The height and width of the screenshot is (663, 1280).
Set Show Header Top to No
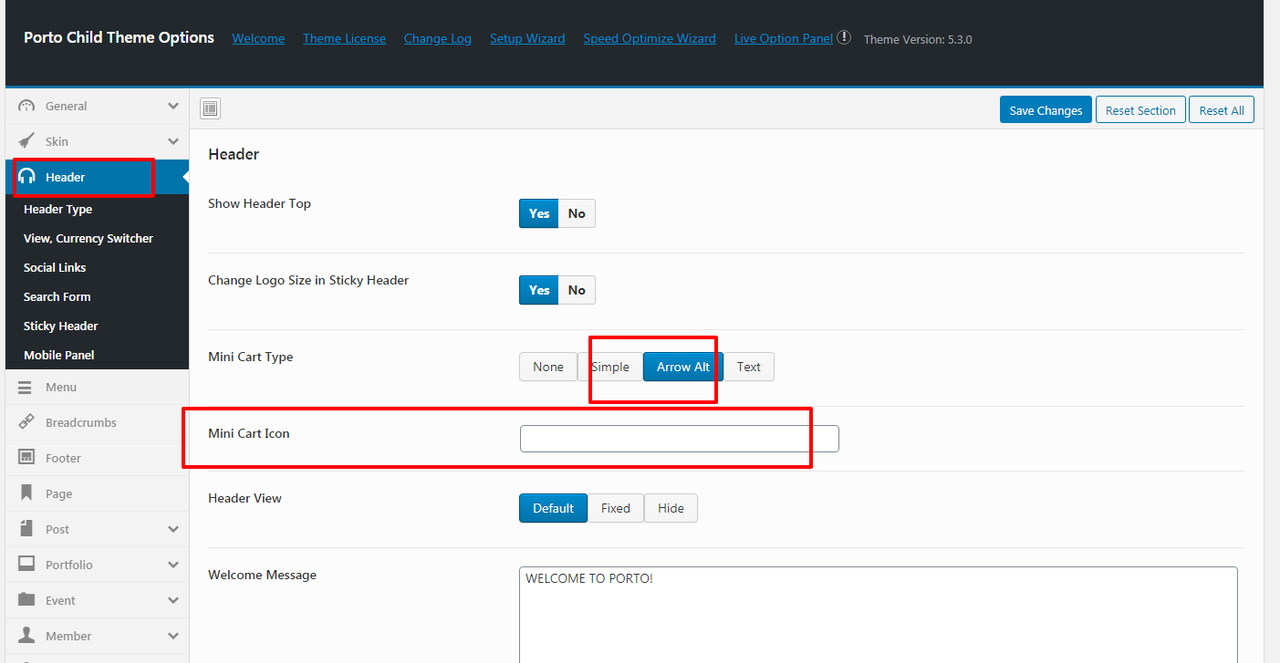[577, 213]
